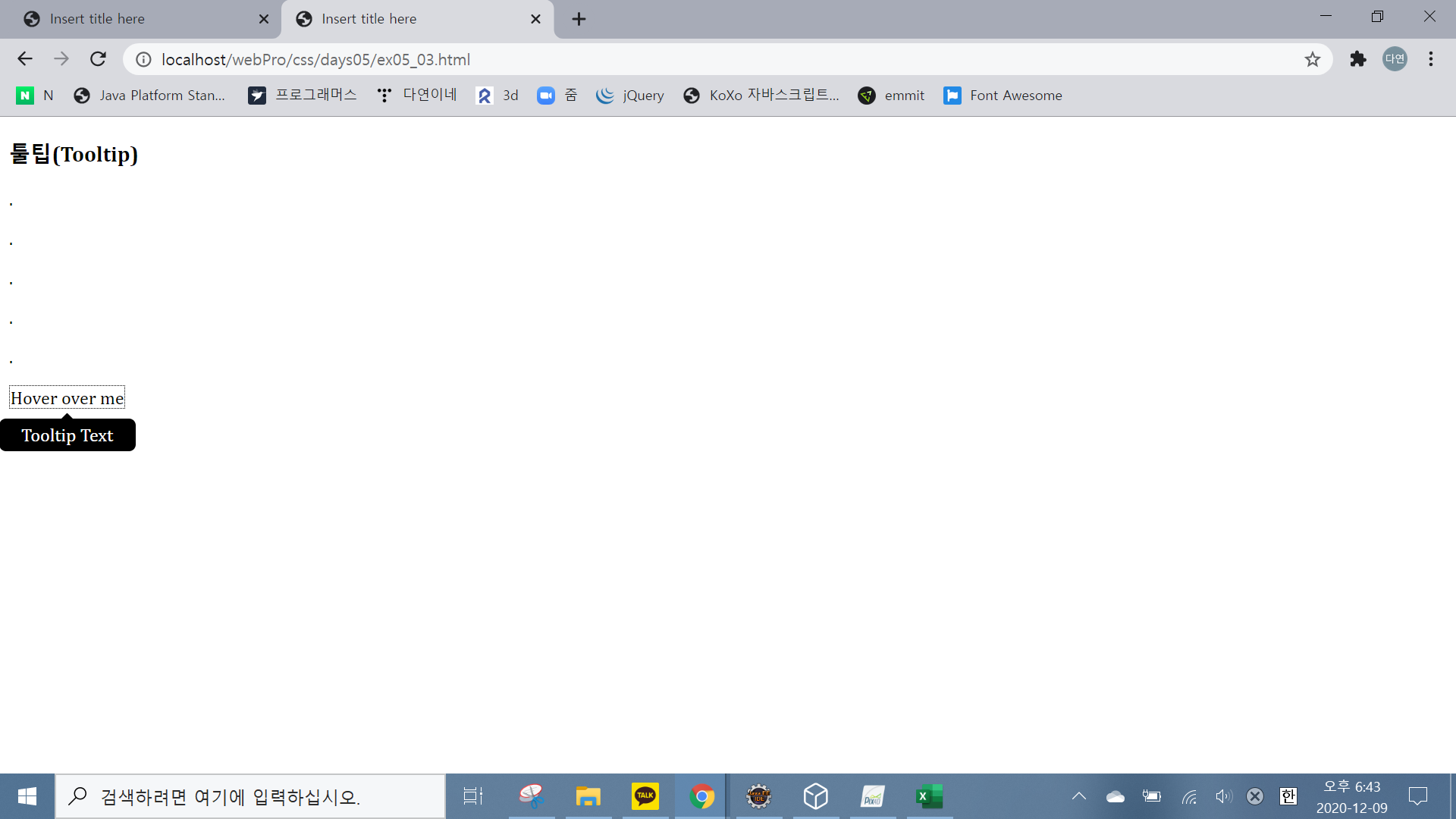Click the address bar URL
Image resolution: width=1456 pixels, height=819 pixels.
315,59
